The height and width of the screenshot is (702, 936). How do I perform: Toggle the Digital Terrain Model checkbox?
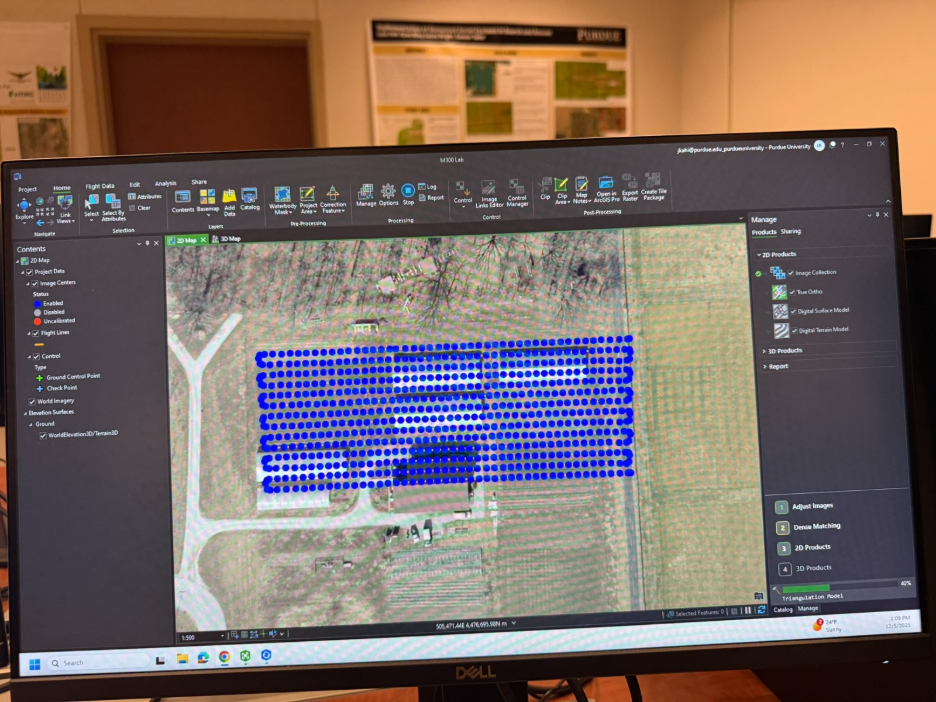795,330
